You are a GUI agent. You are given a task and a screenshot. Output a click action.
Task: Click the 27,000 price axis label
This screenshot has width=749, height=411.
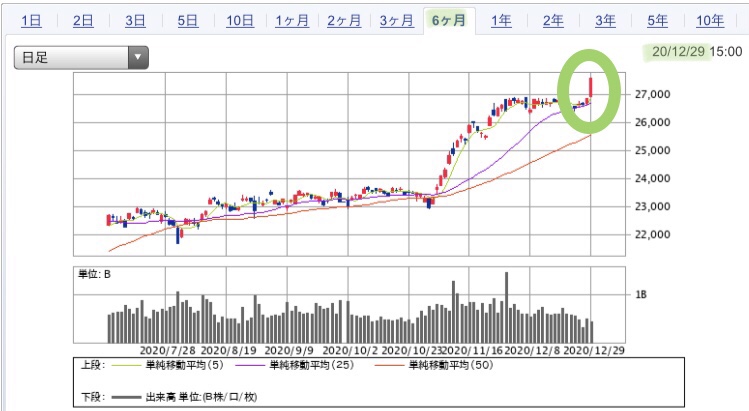point(652,94)
